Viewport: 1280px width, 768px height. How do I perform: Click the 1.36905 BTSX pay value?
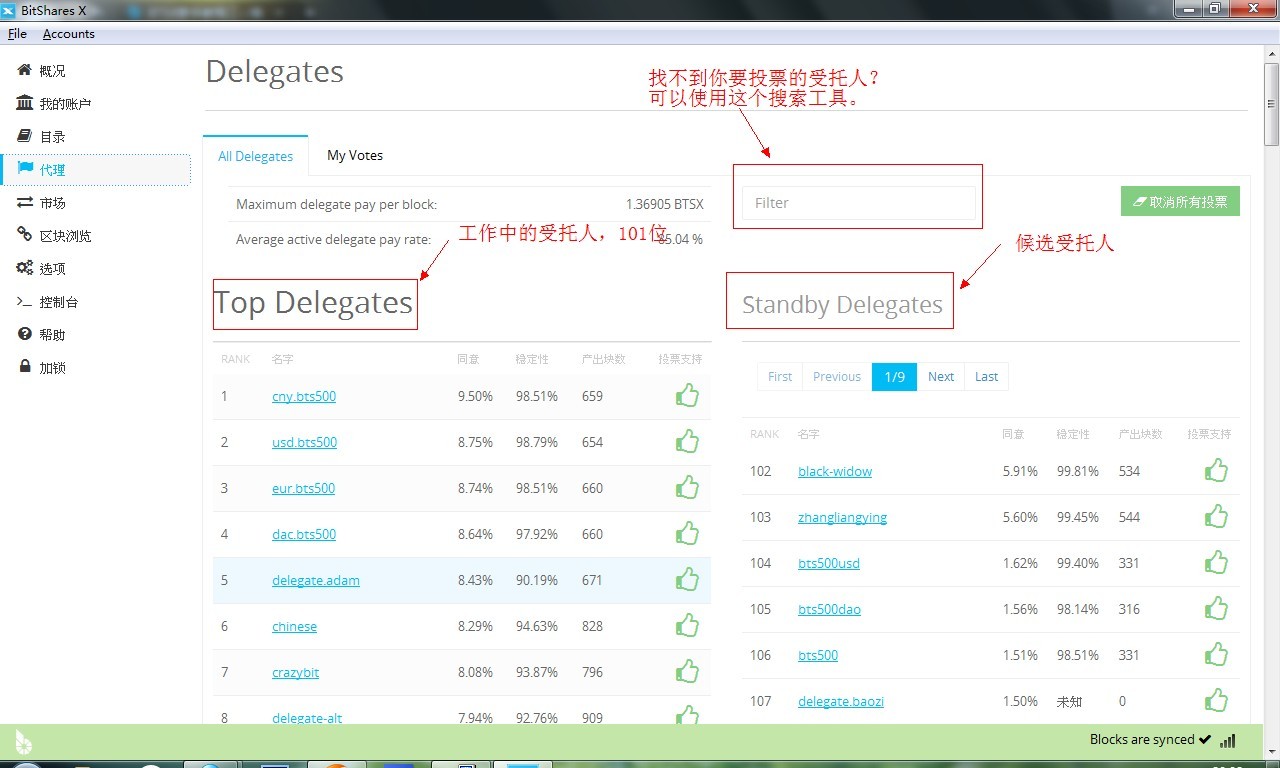[x=664, y=204]
